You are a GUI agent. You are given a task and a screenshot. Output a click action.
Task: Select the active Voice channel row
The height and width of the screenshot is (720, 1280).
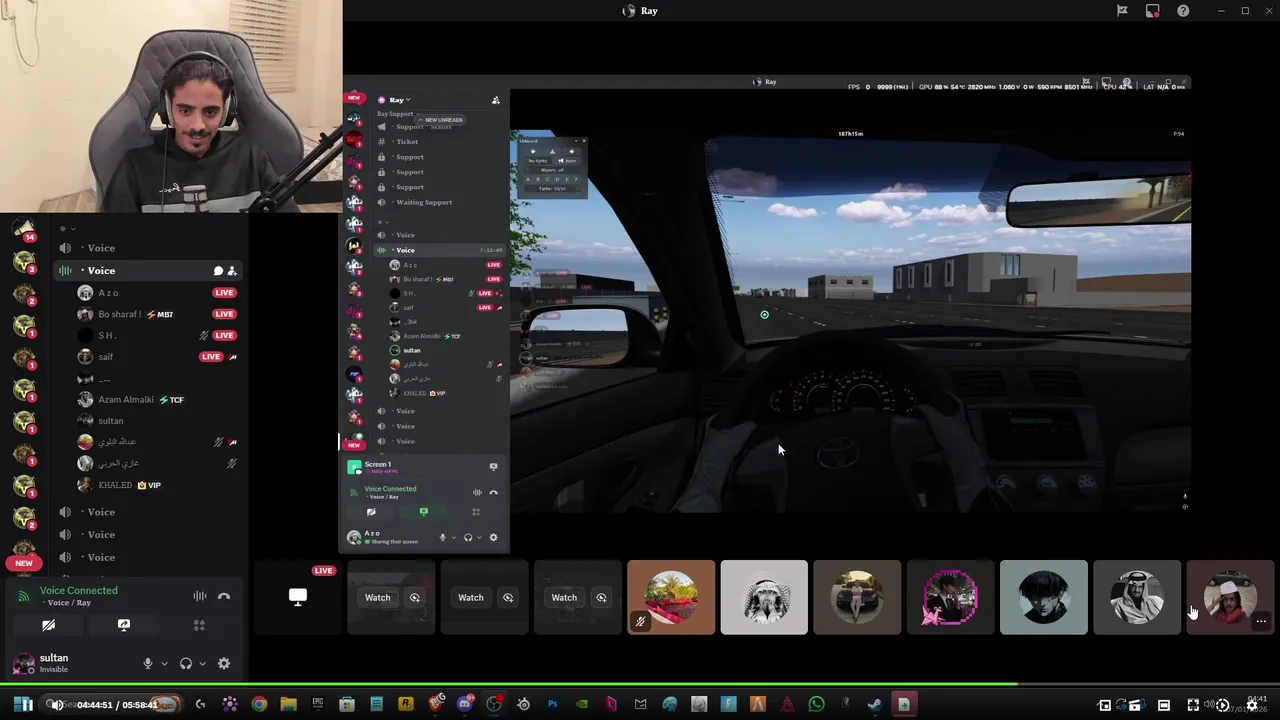(147, 270)
